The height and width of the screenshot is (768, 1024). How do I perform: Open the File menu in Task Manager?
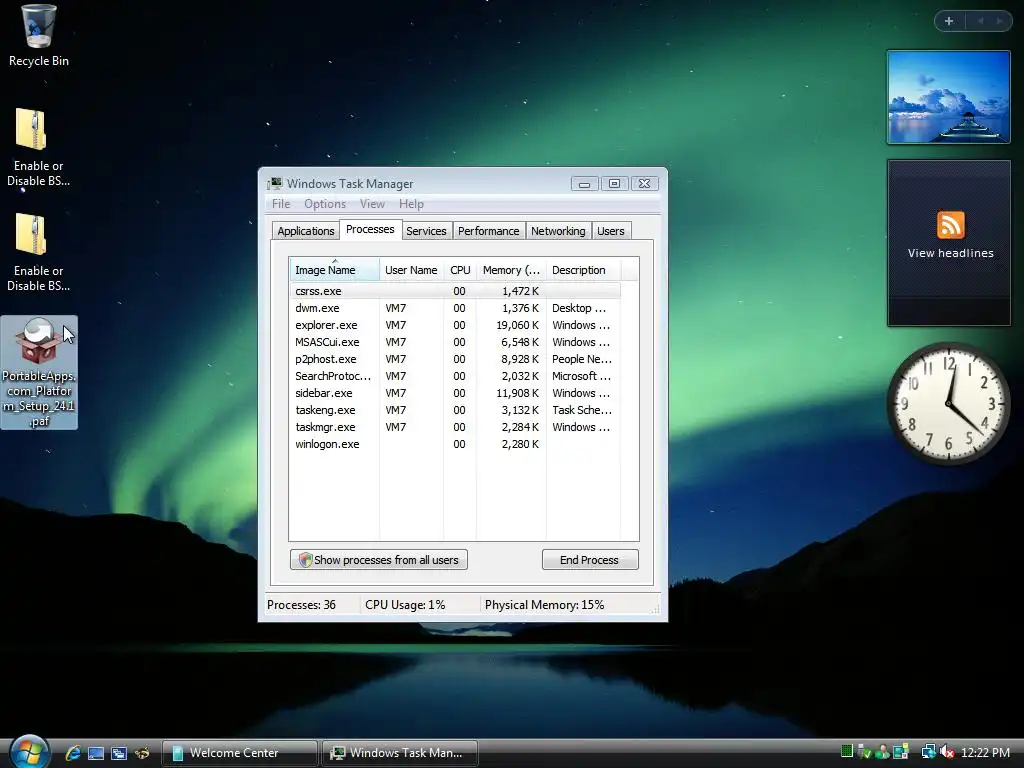point(281,204)
